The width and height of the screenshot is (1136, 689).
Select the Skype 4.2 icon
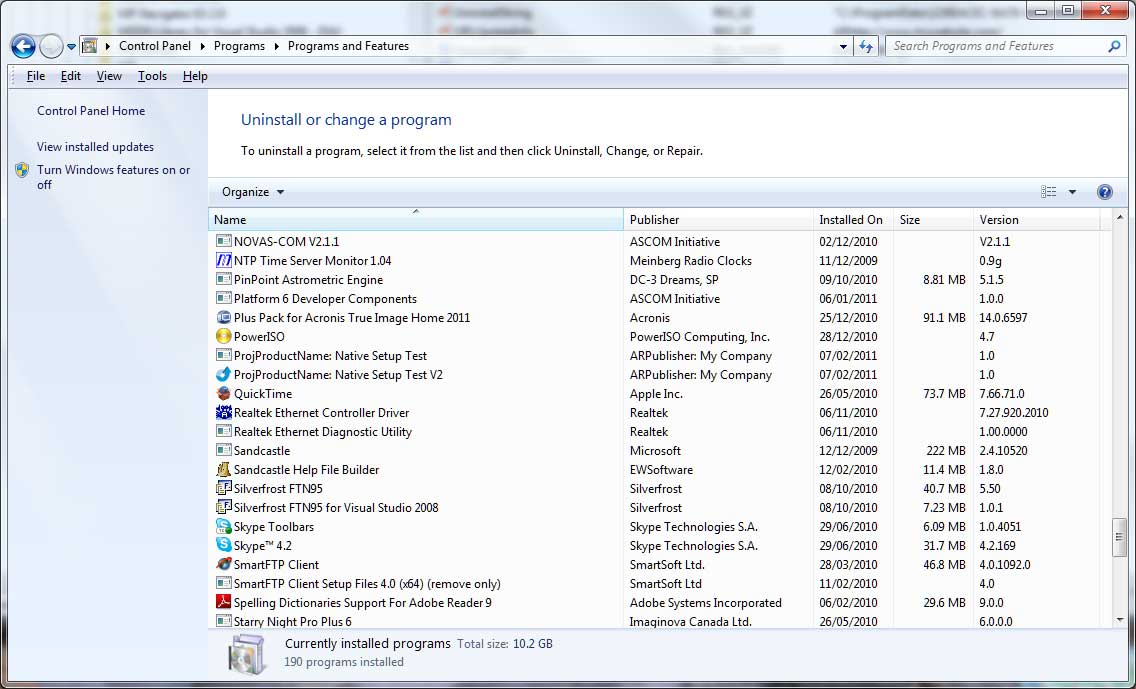(x=224, y=546)
